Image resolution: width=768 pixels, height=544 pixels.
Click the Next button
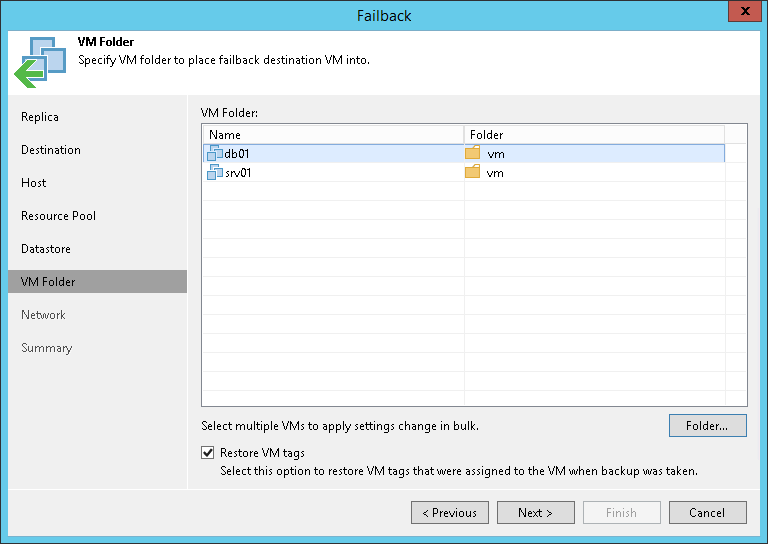point(536,513)
